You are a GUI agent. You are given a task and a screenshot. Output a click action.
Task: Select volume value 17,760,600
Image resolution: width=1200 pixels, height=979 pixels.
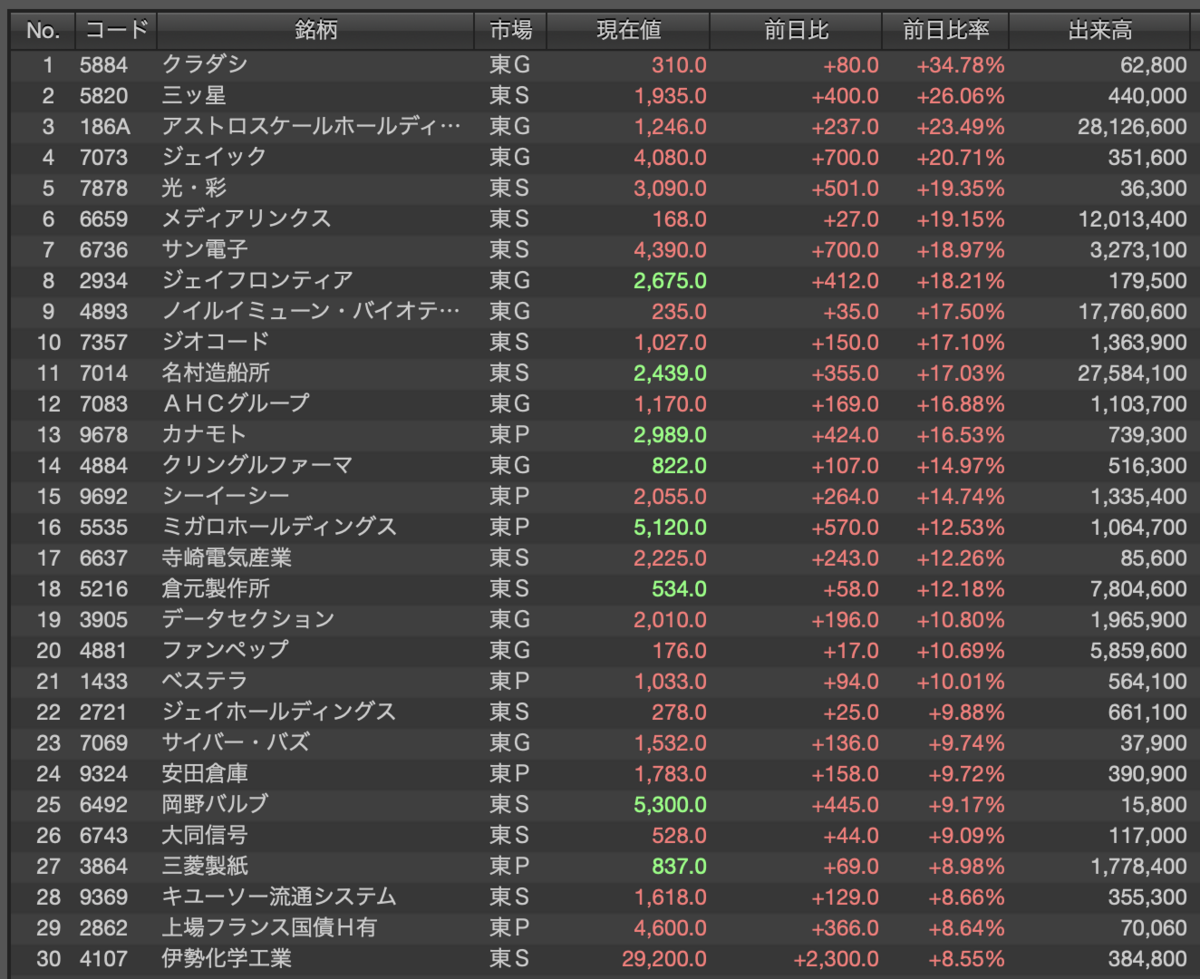tap(1133, 312)
